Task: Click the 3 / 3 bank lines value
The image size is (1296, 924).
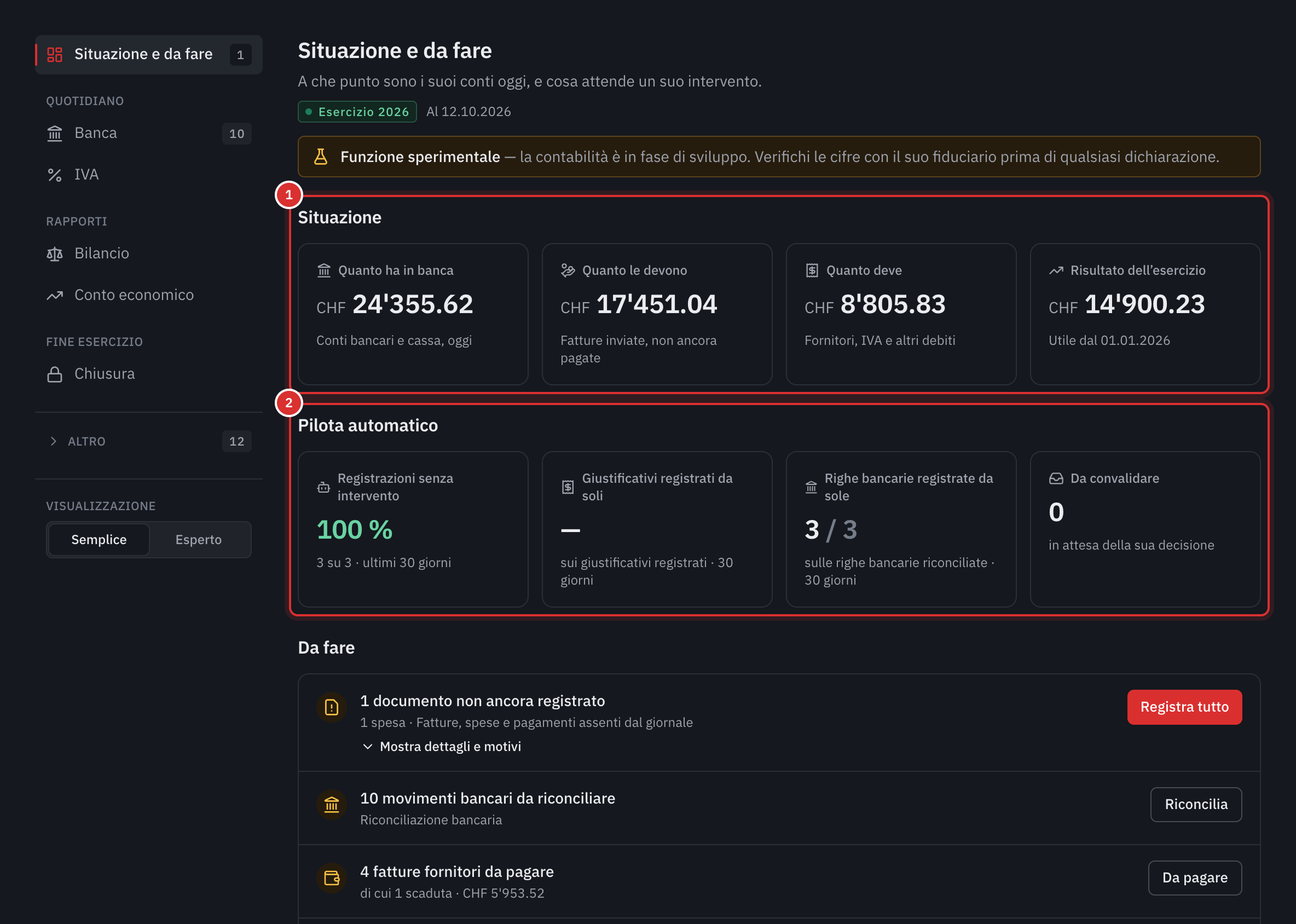Action: click(x=831, y=530)
